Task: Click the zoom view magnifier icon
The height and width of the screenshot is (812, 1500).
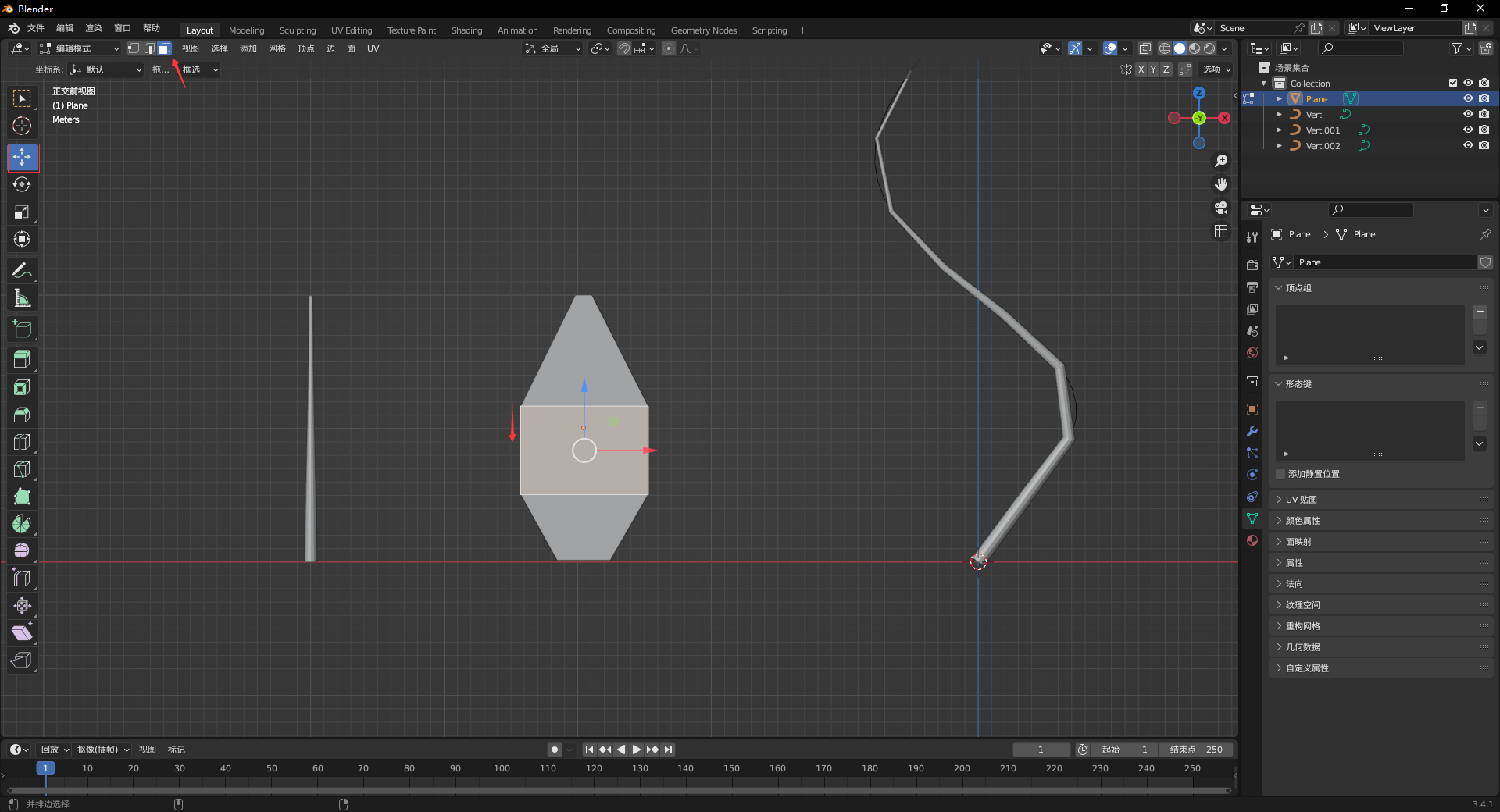Action: 1221,161
